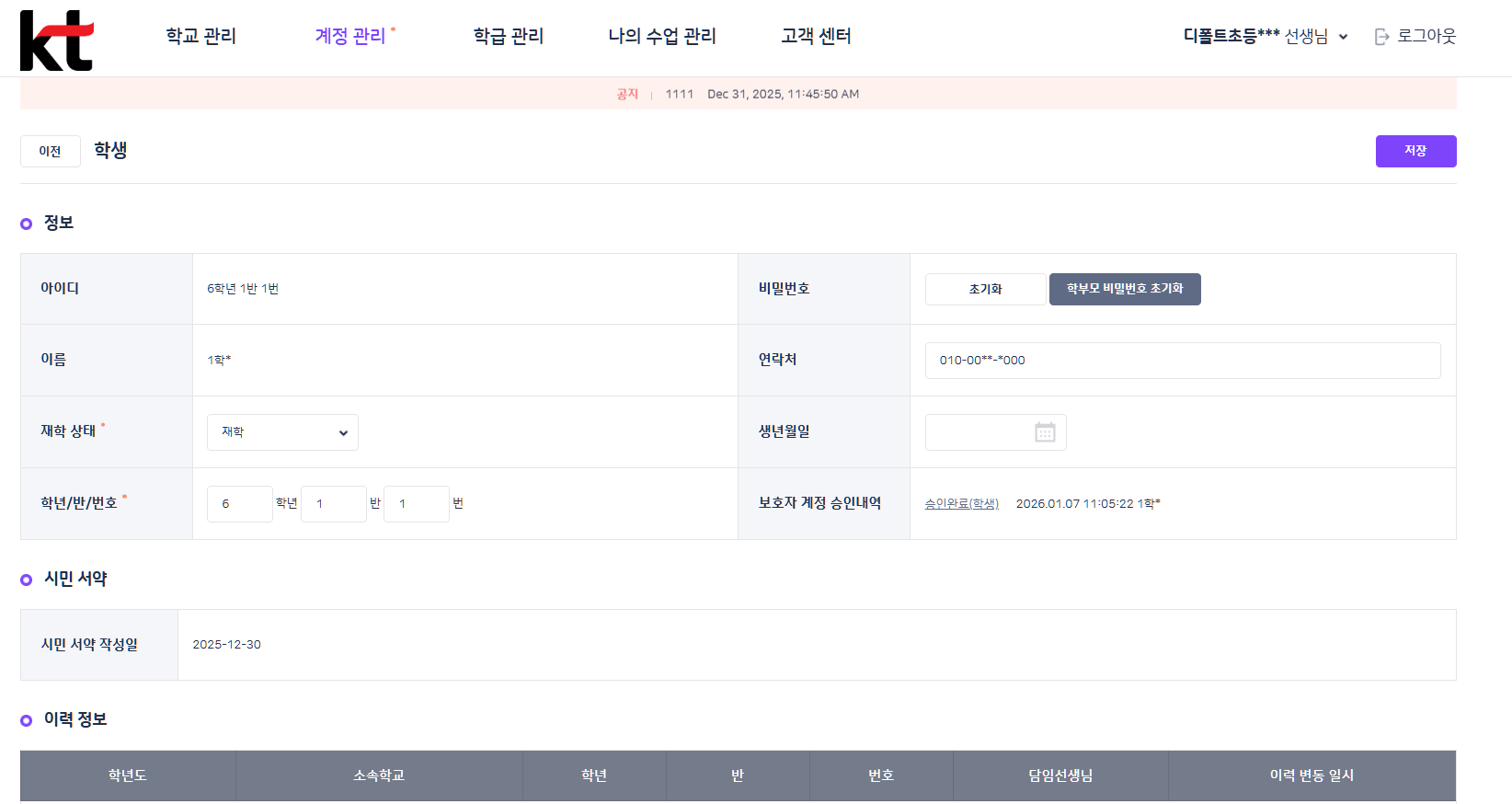Click the KT logo
Viewport: 1512px width, 804px height.
(56, 40)
